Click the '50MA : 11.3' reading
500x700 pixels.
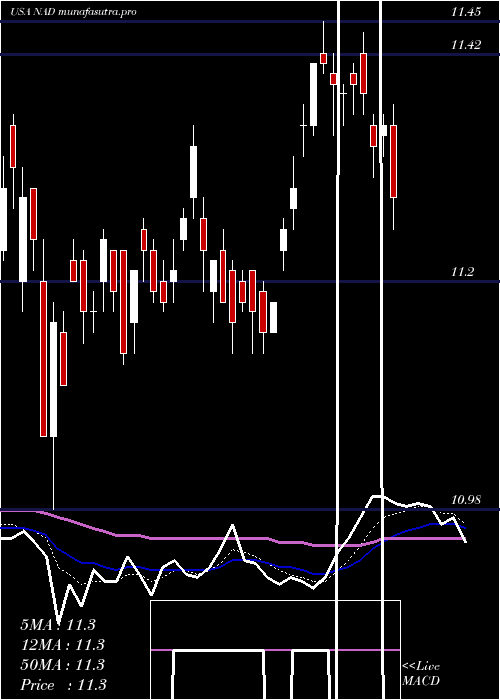pos(62,665)
